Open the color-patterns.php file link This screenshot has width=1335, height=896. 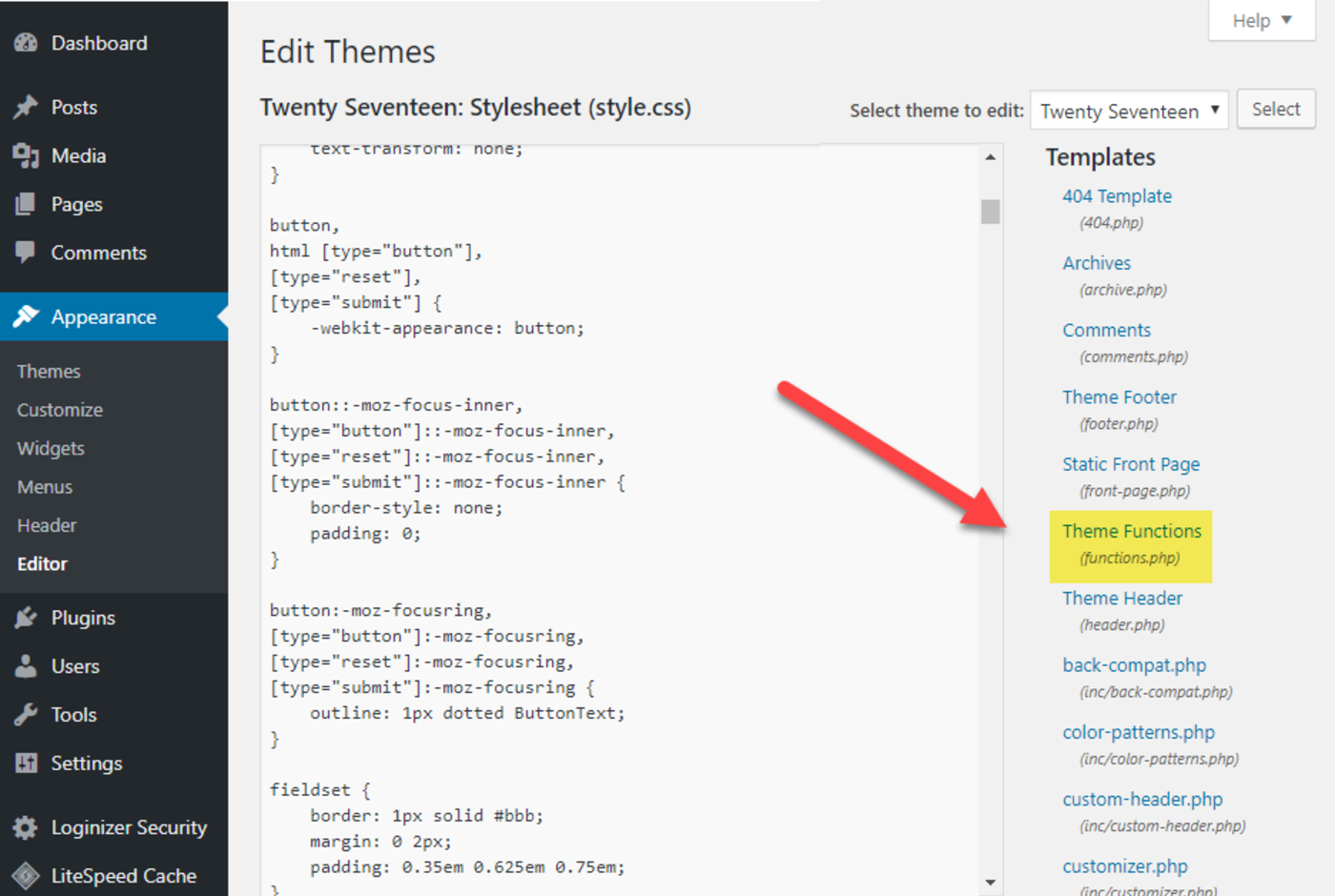[x=1139, y=732]
